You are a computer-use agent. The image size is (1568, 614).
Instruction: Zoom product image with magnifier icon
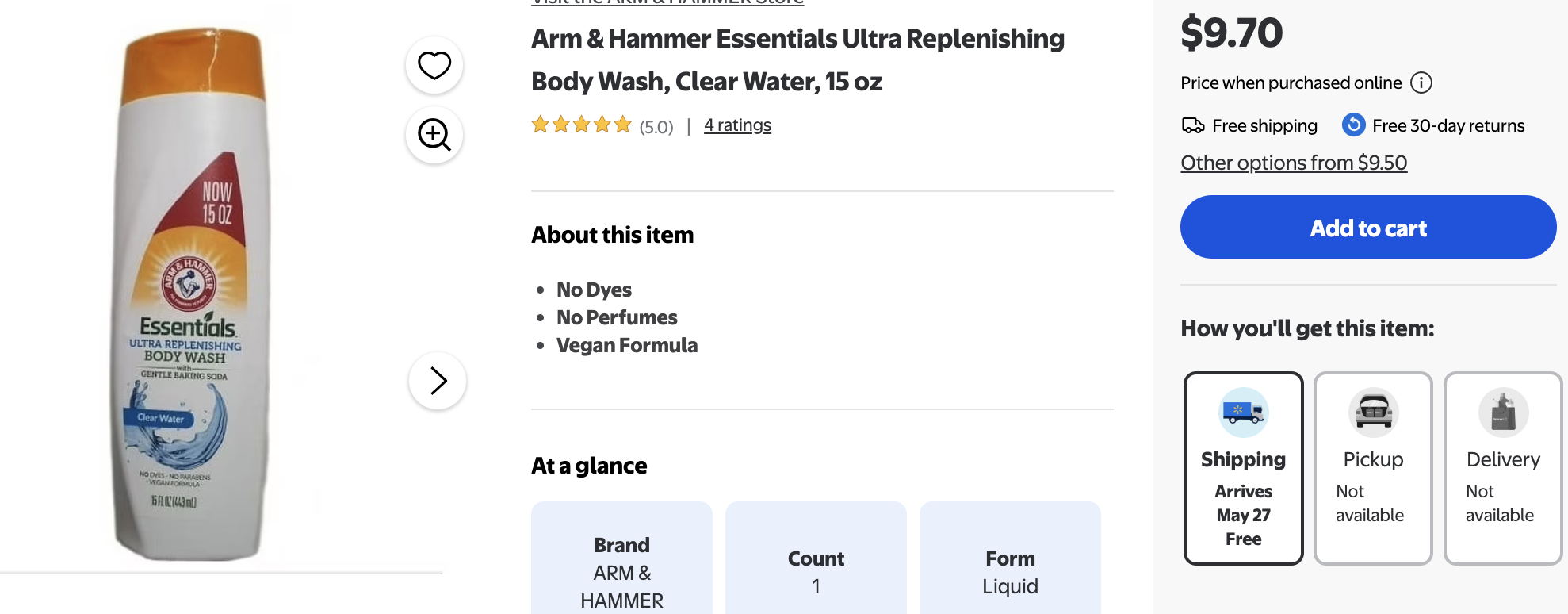click(434, 135)
